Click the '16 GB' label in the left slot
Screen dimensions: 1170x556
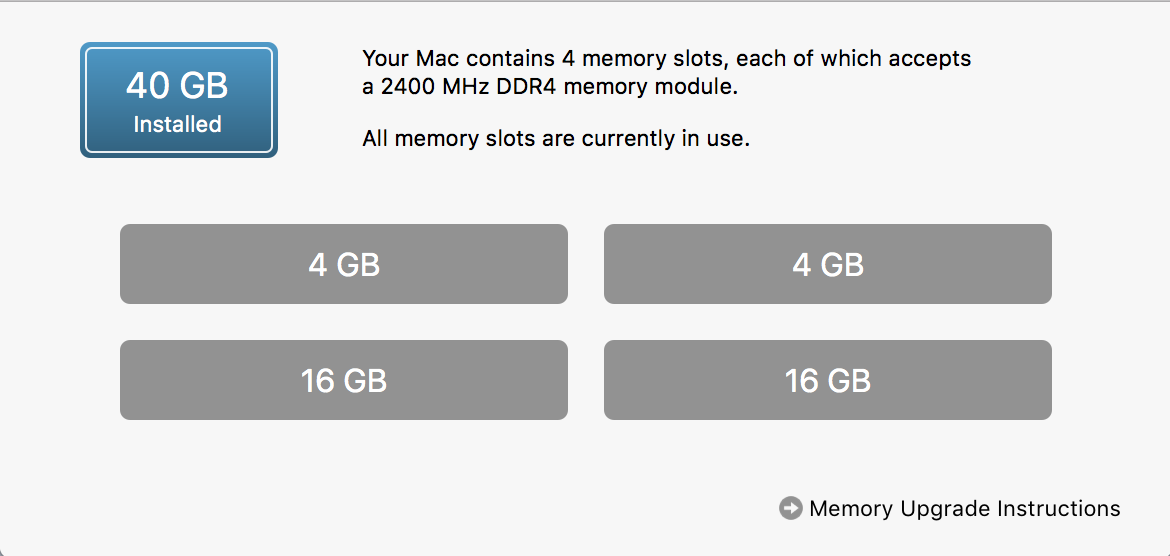pos(344,381)
